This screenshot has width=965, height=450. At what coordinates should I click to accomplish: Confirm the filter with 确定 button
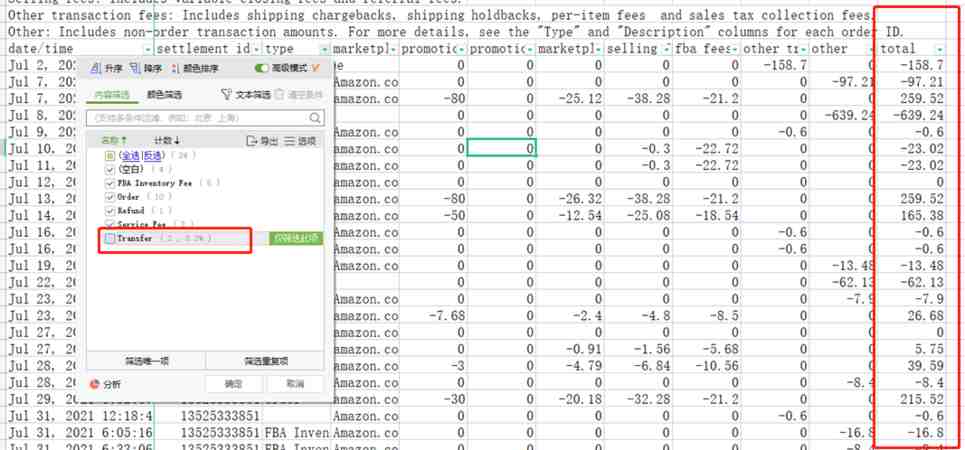[x=234, y=384]
